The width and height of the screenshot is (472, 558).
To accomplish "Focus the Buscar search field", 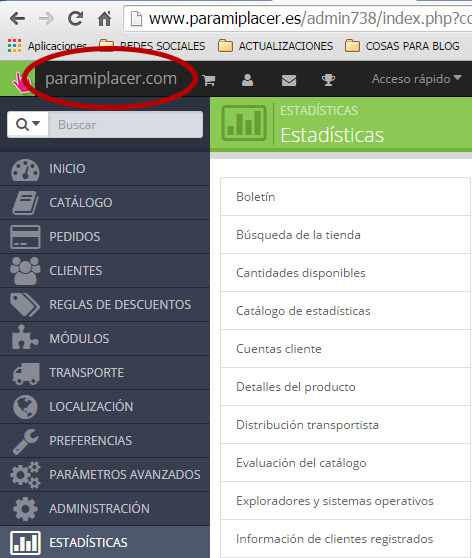I will [126, 125].
